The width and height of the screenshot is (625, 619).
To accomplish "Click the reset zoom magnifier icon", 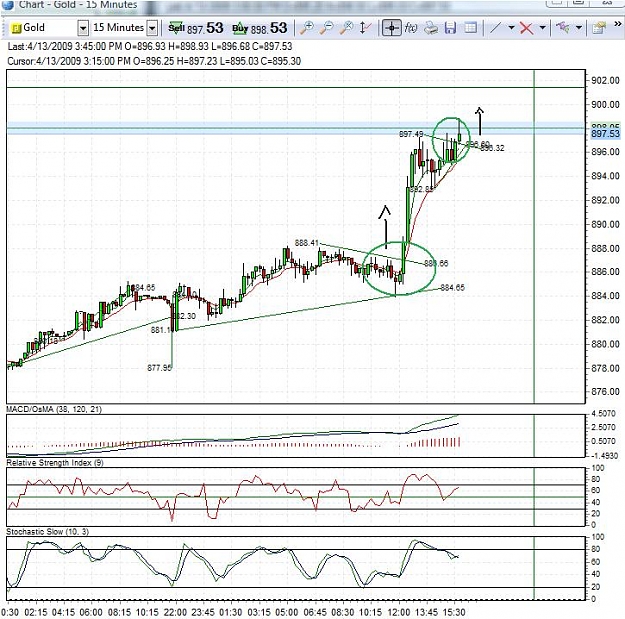I will [347, 28].
